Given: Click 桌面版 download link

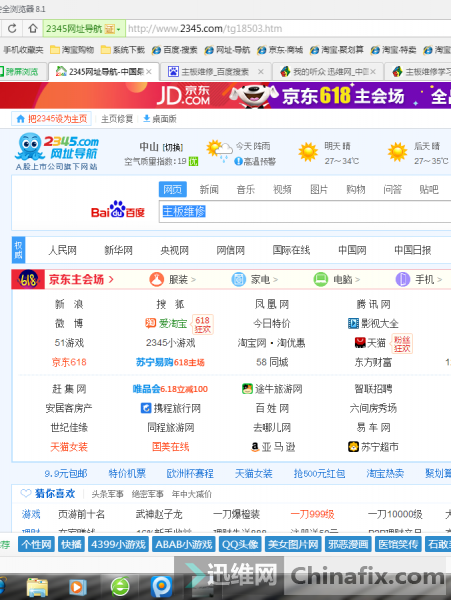Looking at the screenshot, I should (160, 119).
